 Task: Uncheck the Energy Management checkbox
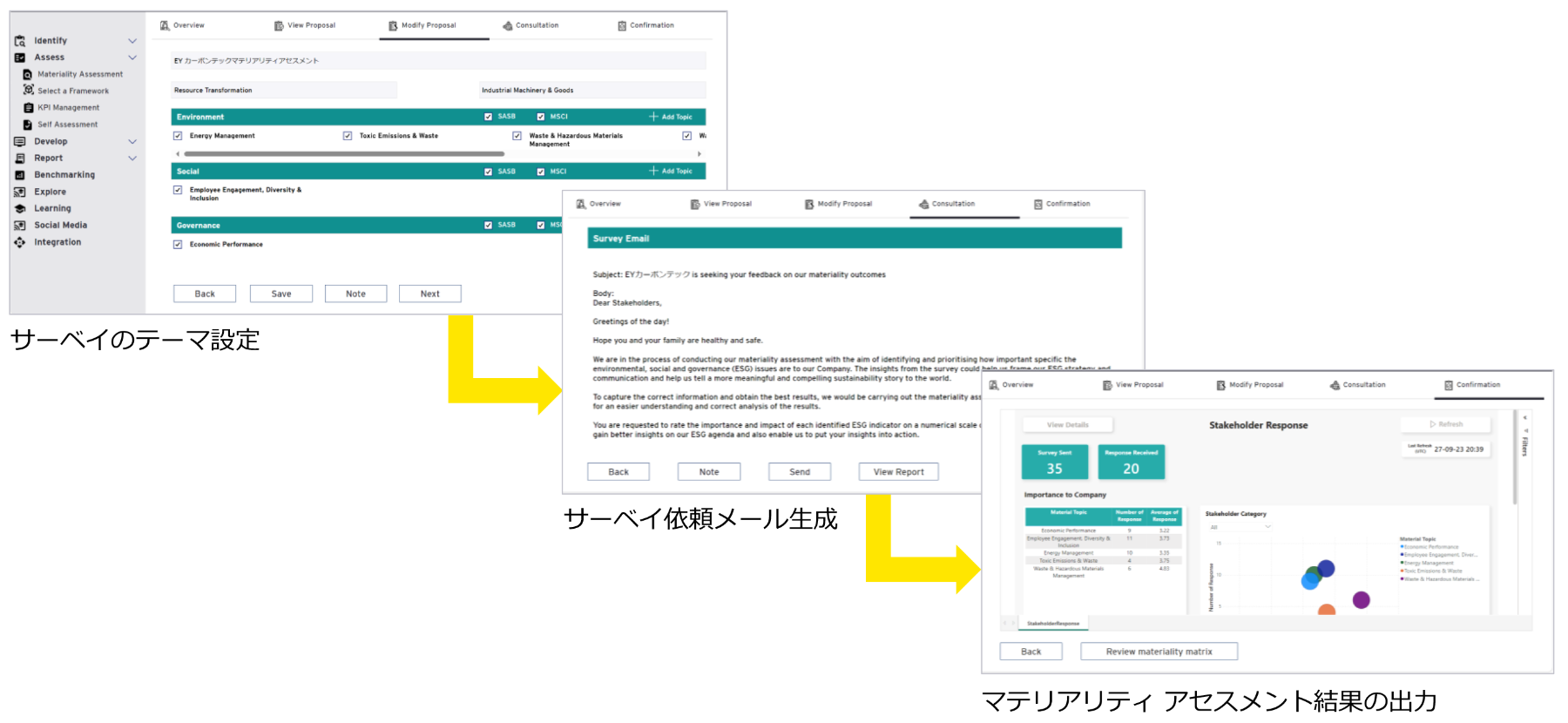[x=178, y=136]
